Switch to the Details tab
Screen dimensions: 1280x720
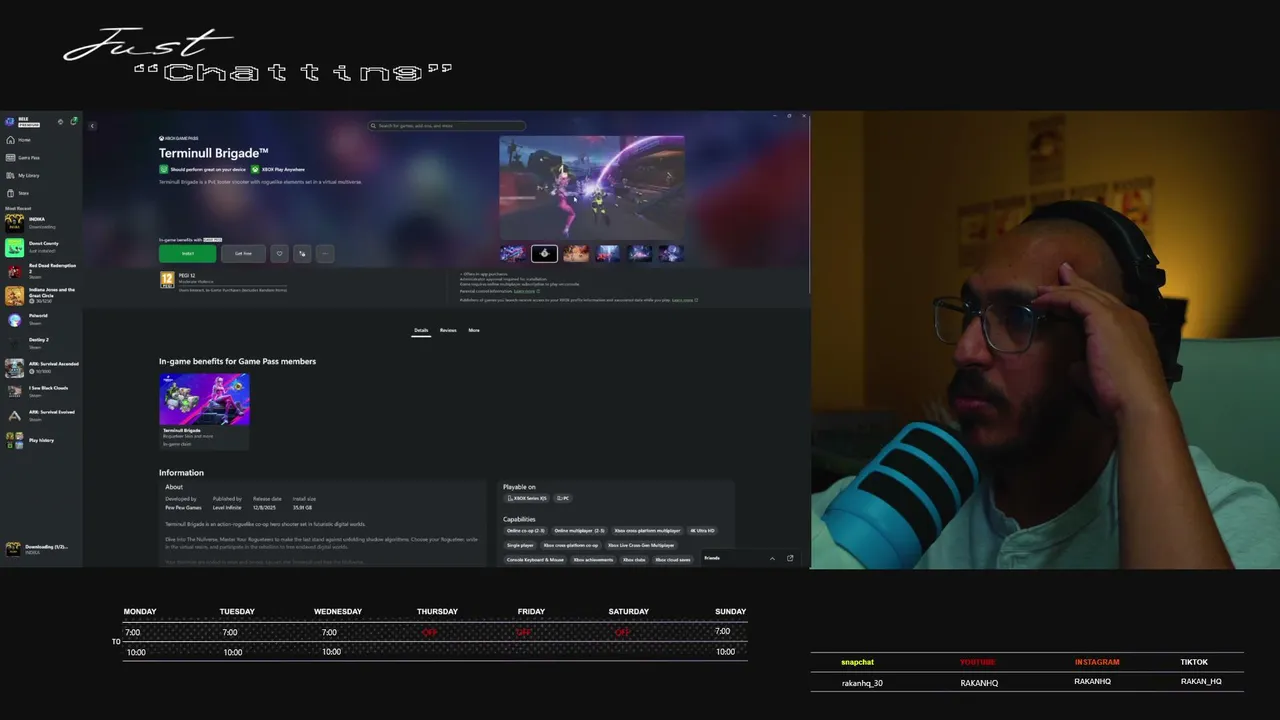point(421,330)
